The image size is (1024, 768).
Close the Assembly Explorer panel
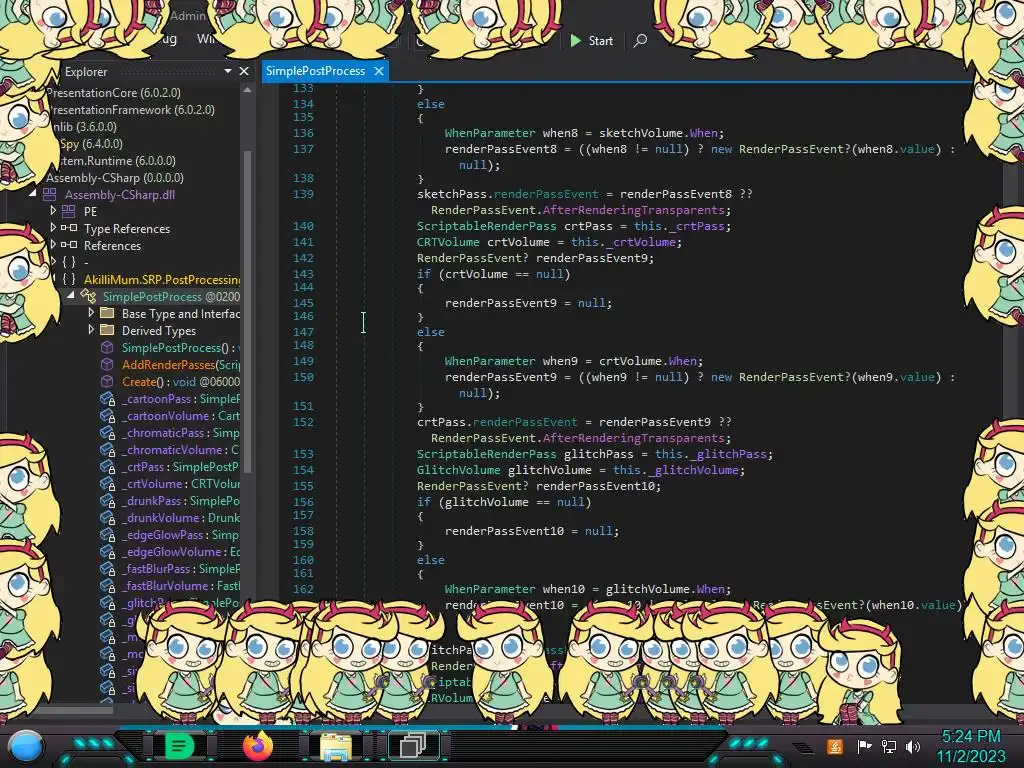pos(244,71)
